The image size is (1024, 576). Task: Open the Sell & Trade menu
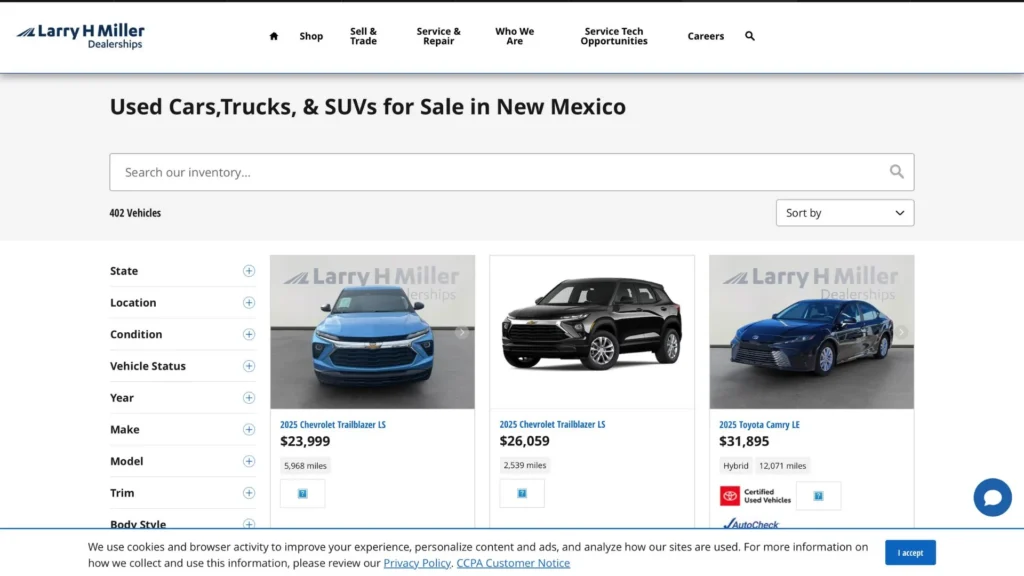pyautogui.click(x=363, y=36)
